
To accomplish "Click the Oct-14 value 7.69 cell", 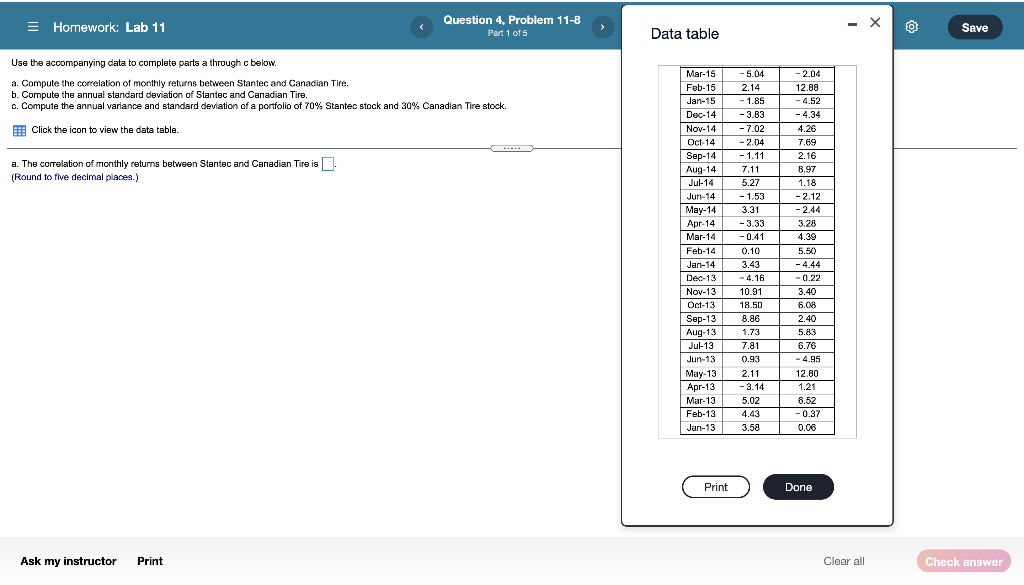I will pyautogui.click(x=807, y=142).
